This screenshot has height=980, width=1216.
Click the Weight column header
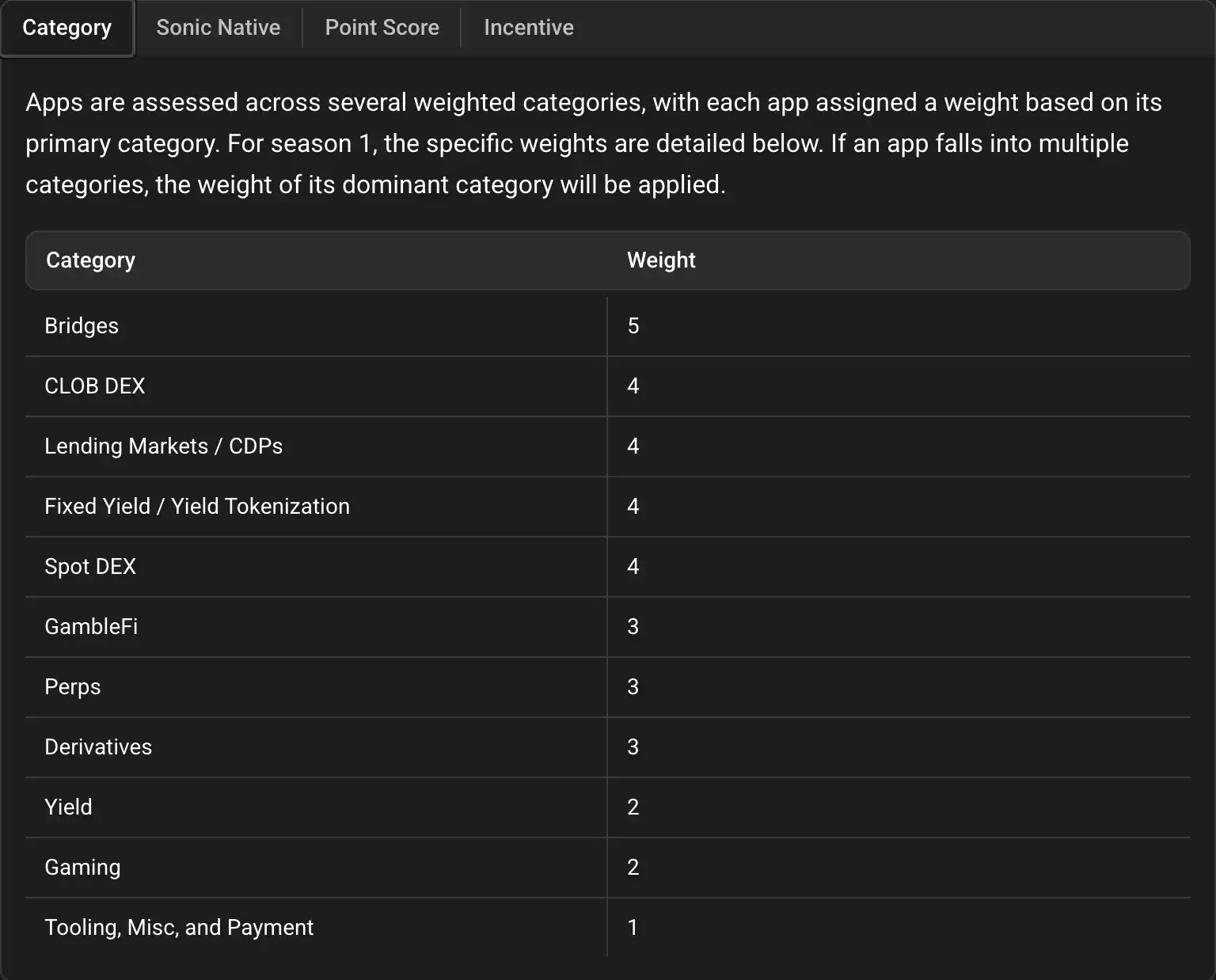661,260
